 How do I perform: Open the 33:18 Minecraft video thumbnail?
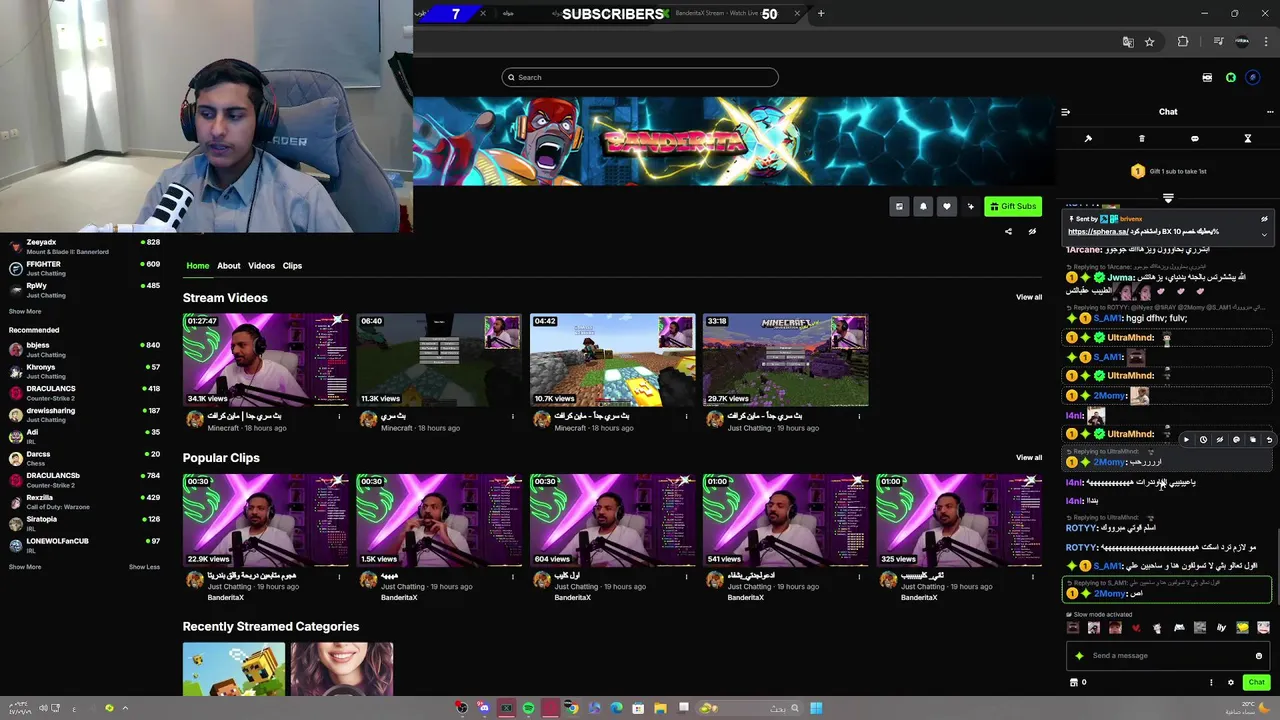pos(785,360)
